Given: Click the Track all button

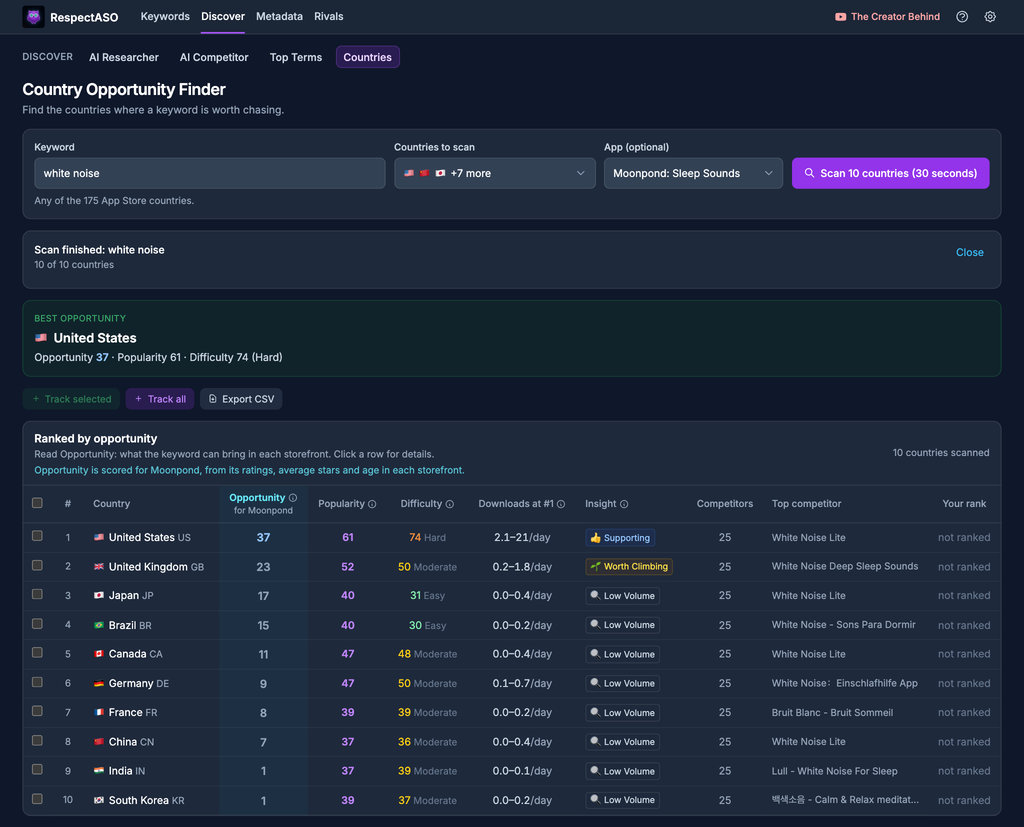Looking at the screenshot, I should (160, 399).
